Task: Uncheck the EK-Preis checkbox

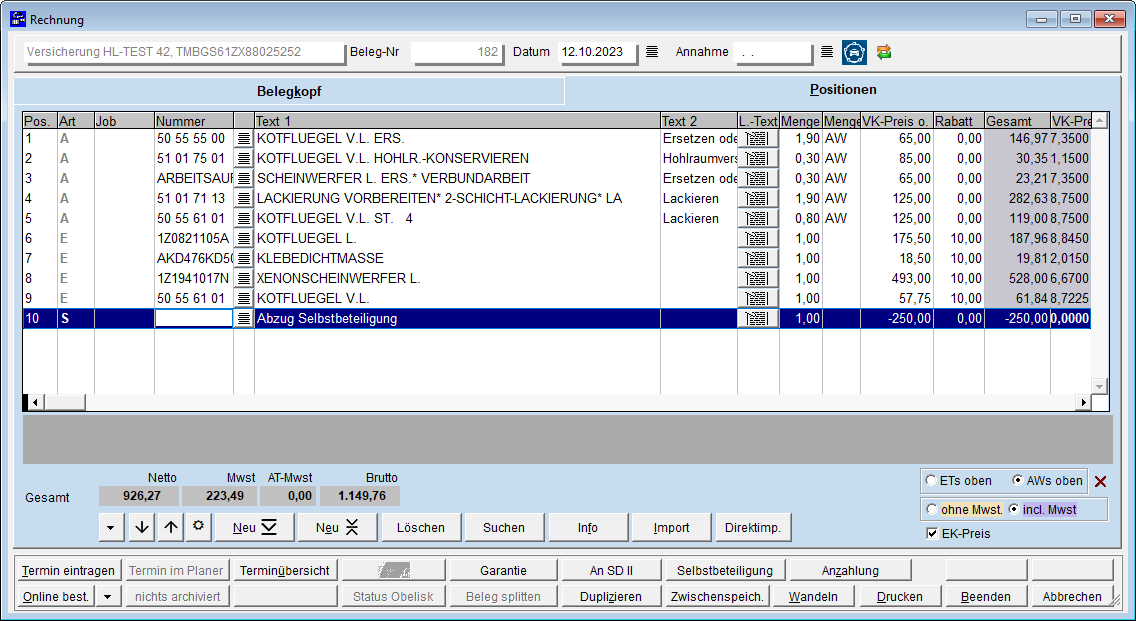Action: (x=932, y=534)
